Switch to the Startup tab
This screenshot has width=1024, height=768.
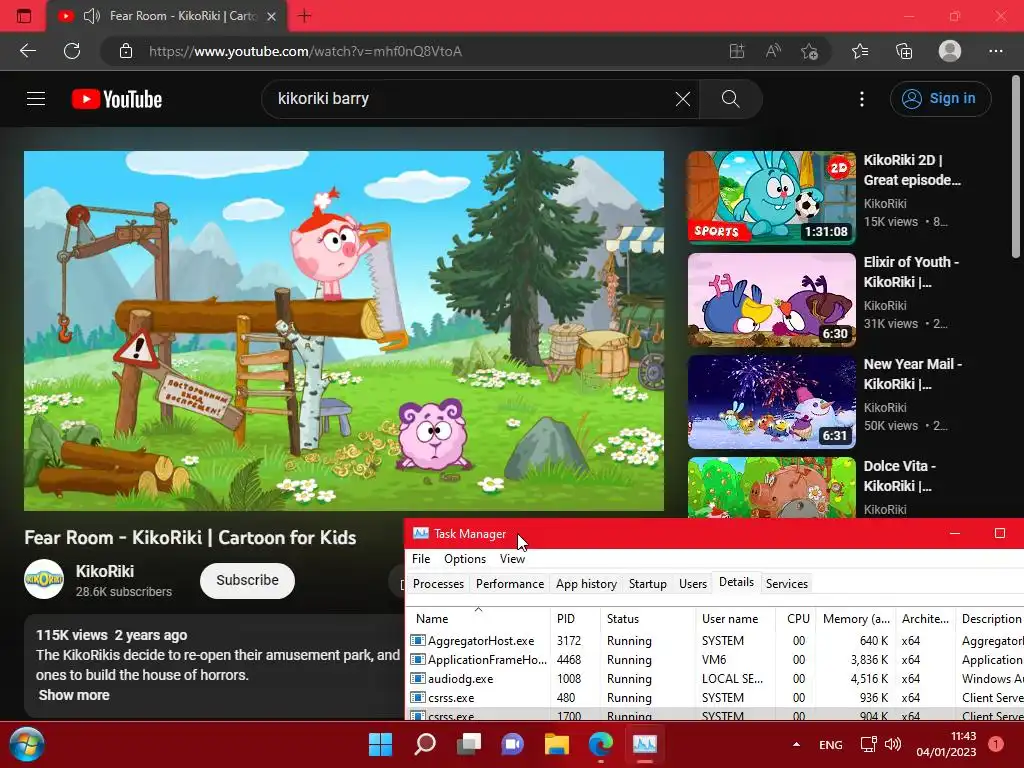[x=647, y=584]
